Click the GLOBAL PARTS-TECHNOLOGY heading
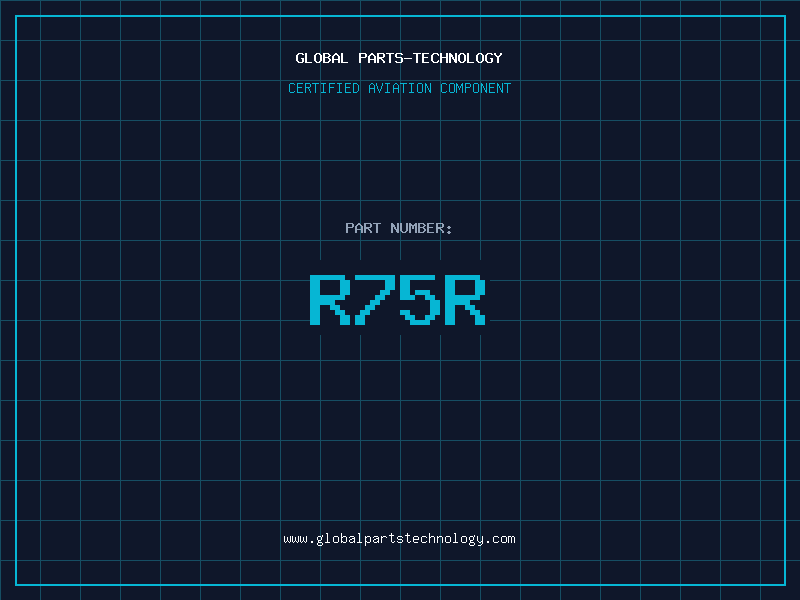 [399, 58]
